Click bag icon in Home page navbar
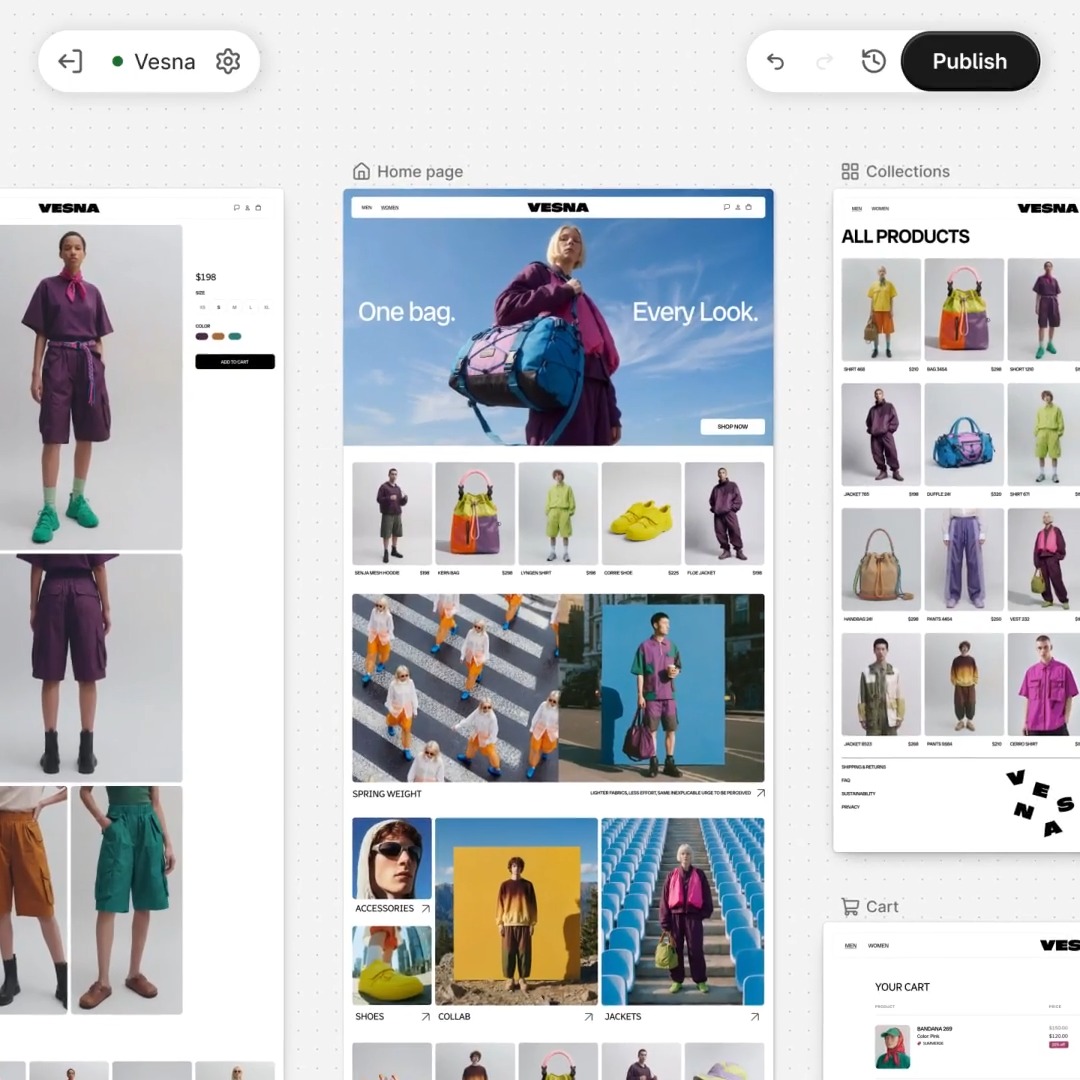The width and height of the screenshot is (1080, 1080). click(749, 207)
